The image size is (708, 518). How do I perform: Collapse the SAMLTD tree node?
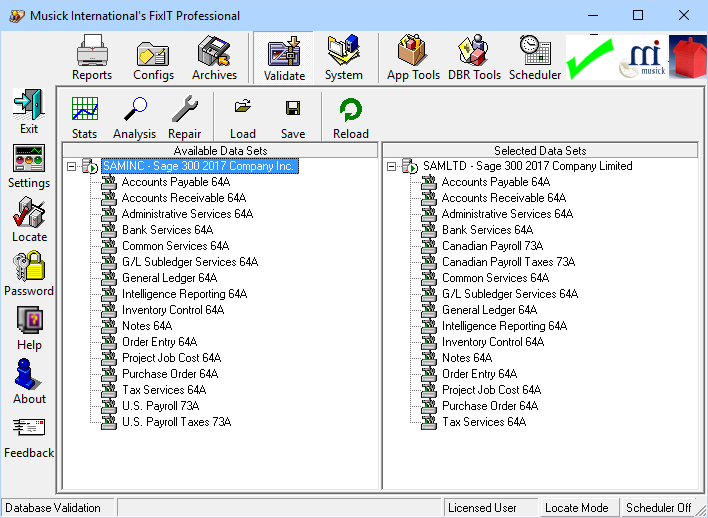coord(391,167)
